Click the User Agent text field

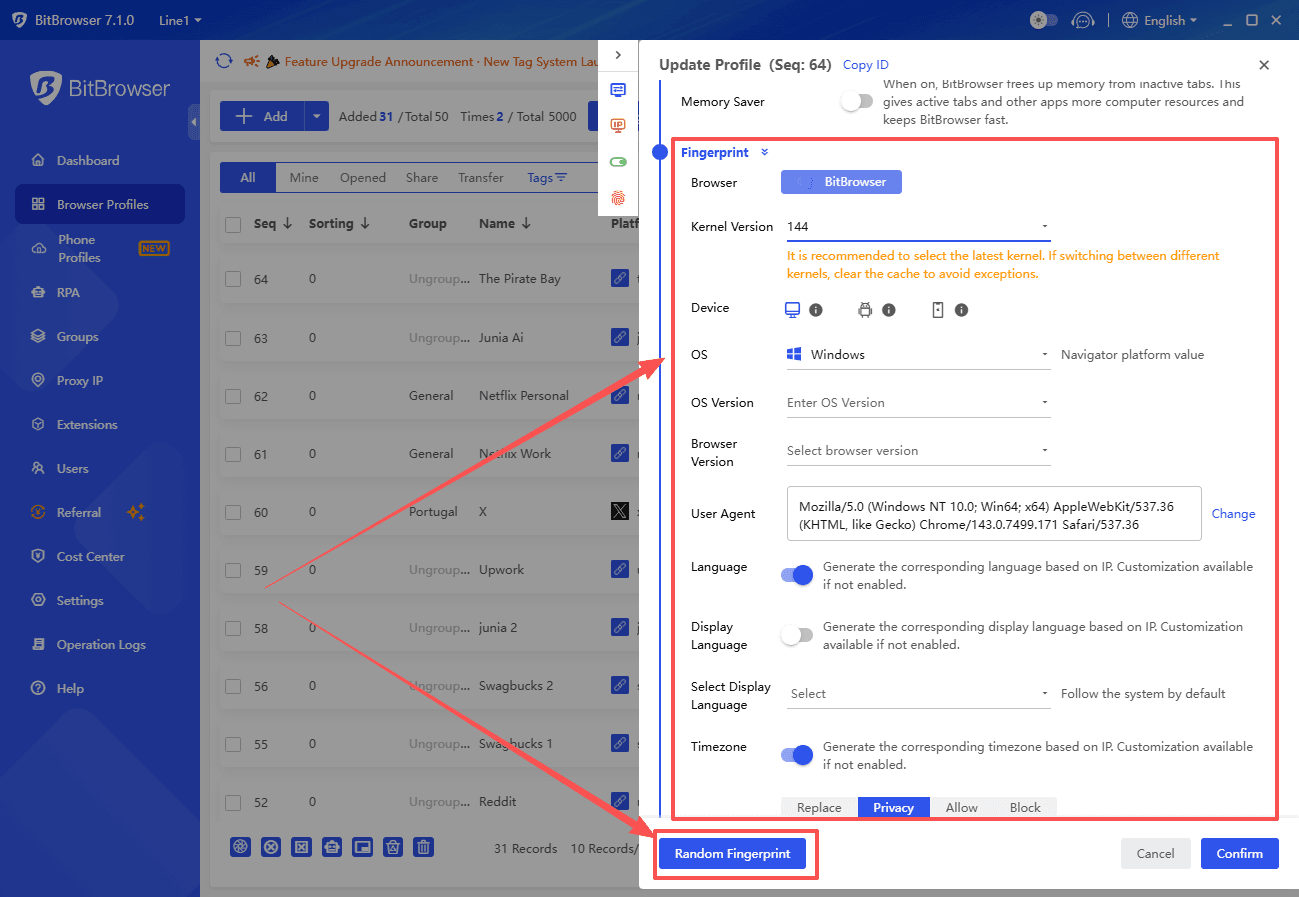(x=994, y=514)
